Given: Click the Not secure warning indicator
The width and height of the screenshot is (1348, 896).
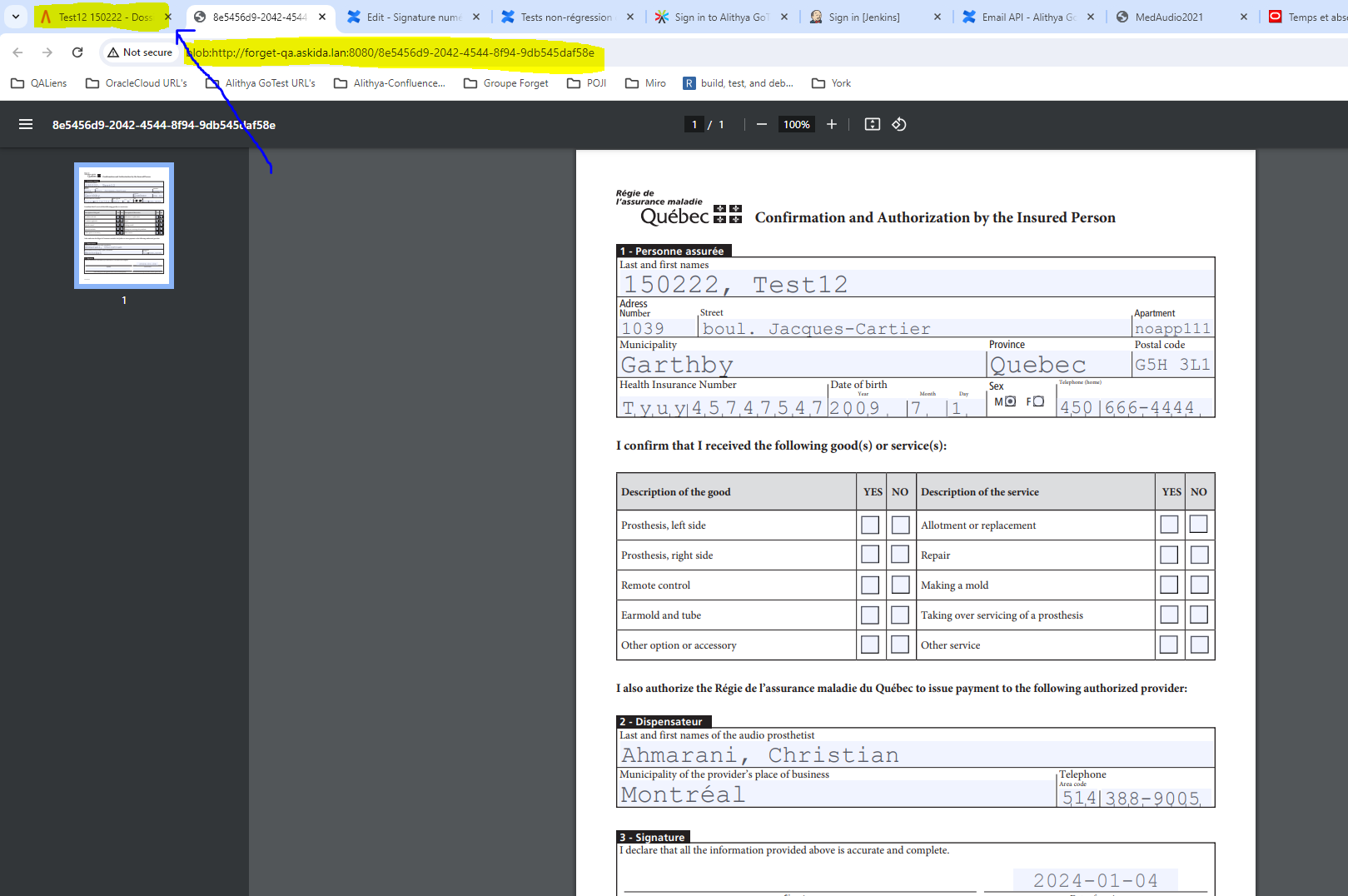Looking at the screenshot, I should 140,52.
